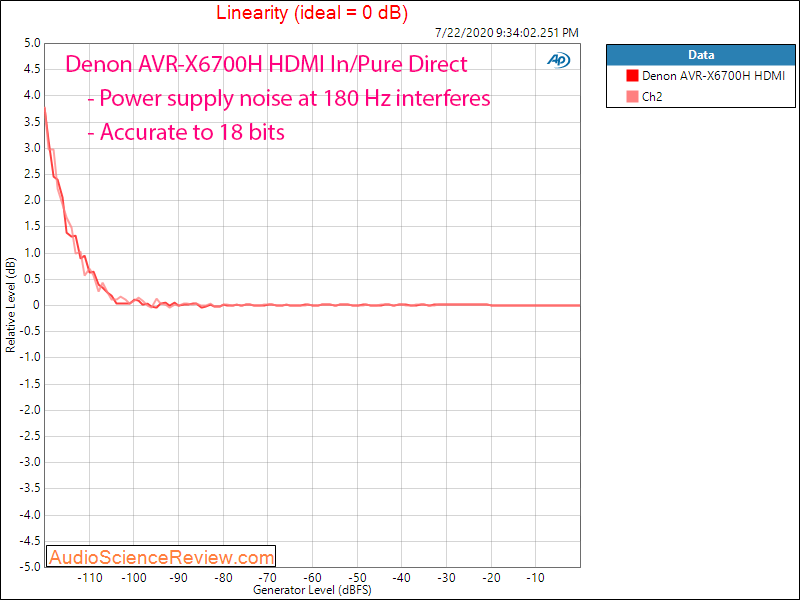Click the 2.5 y-axis tick label
The image size is (800, 600).
click(x=32, y=174)
